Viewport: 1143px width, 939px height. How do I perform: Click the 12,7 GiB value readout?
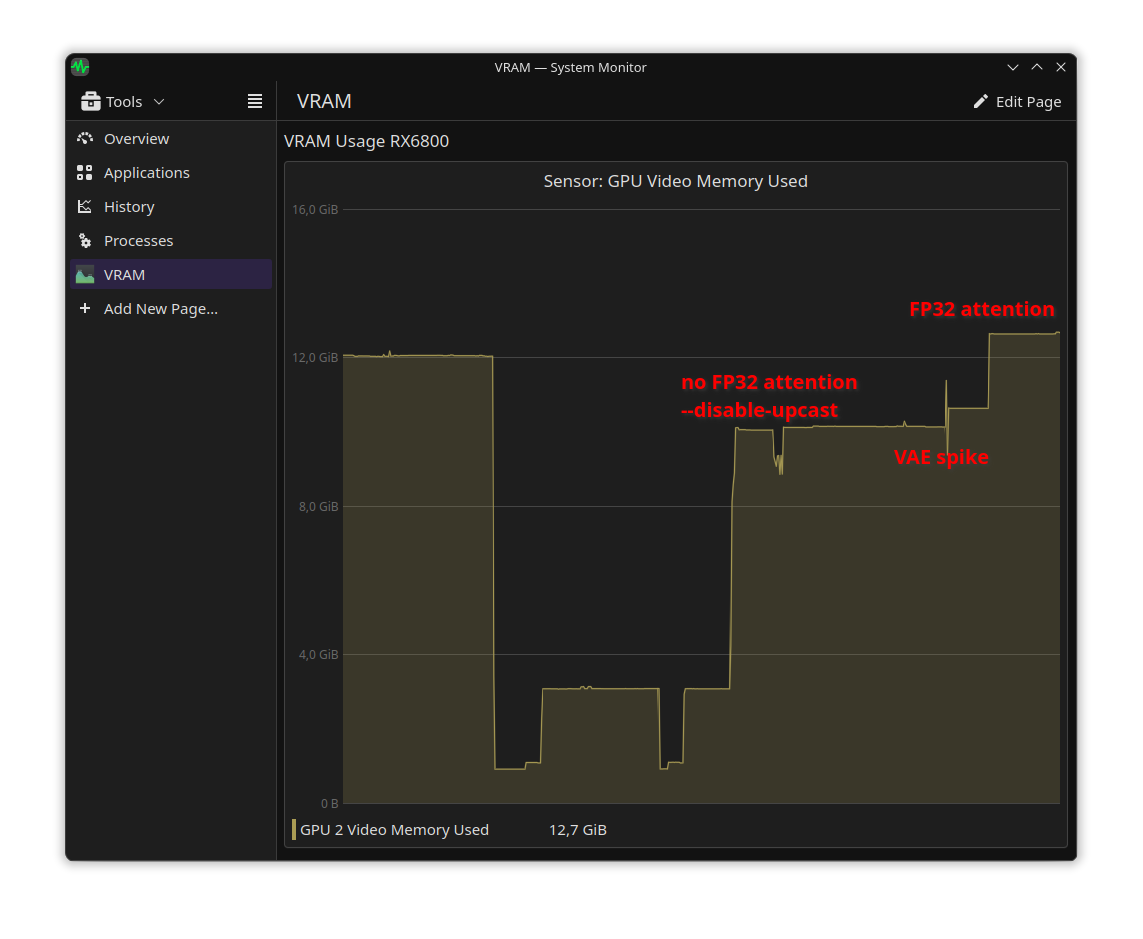pyautogui.click(x=577, y=829)
